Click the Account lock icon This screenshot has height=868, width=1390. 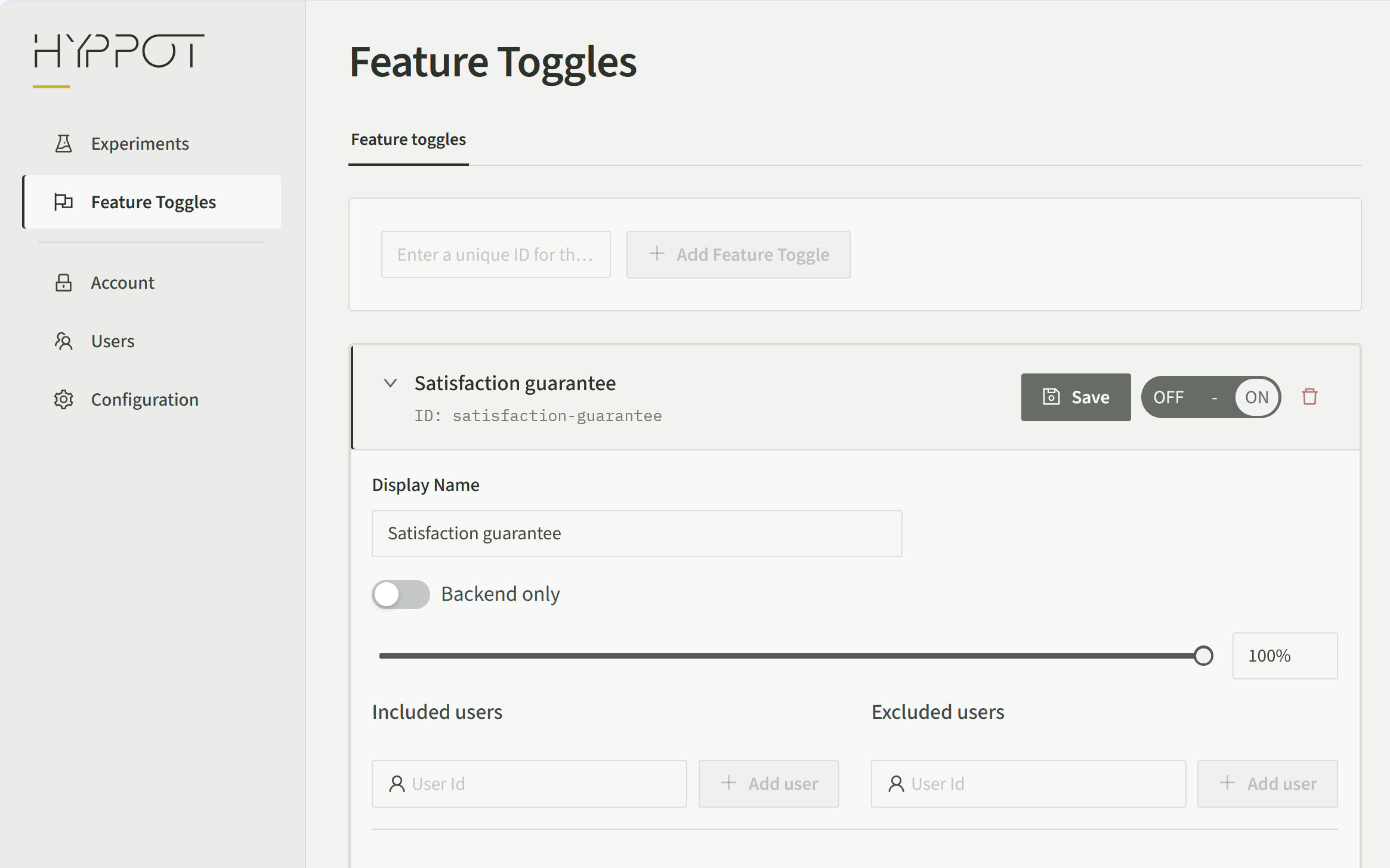(64, 283)
